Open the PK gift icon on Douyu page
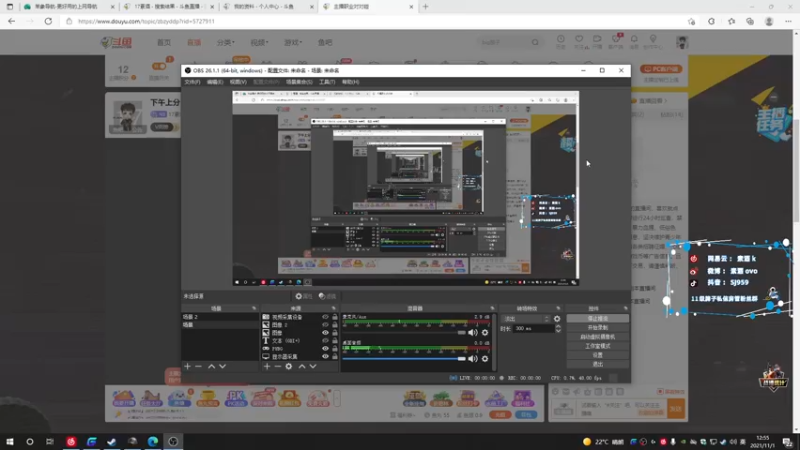 pyautogui.click(x=235, y=398)
